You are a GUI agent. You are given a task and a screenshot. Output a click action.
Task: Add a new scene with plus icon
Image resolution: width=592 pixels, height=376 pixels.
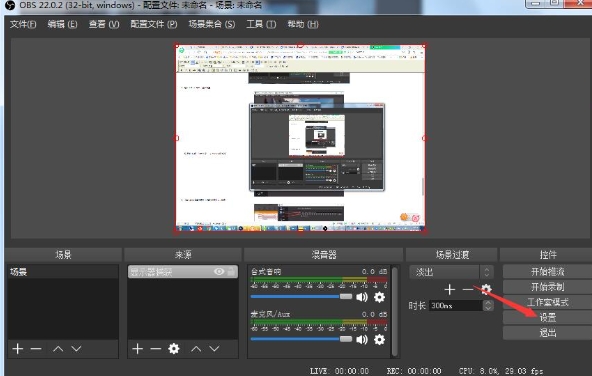click(18, 349)
